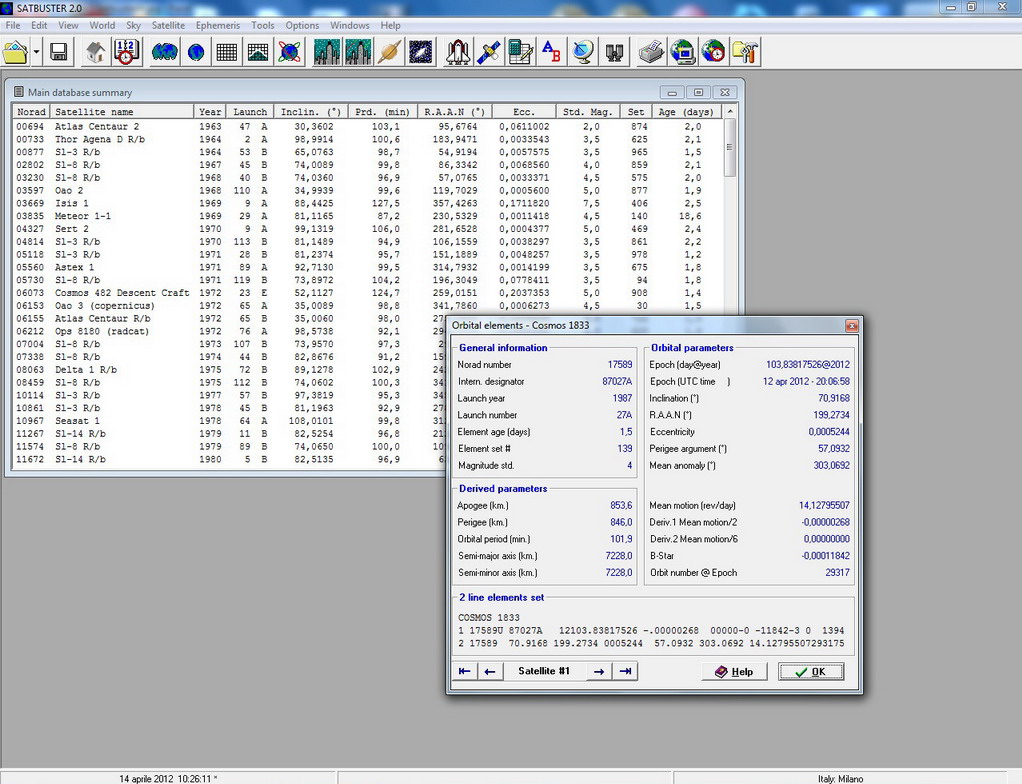1022x784 pixels.
Task: Click the house home-location icon
Action: pyautogui.click(x=96, y=52)
